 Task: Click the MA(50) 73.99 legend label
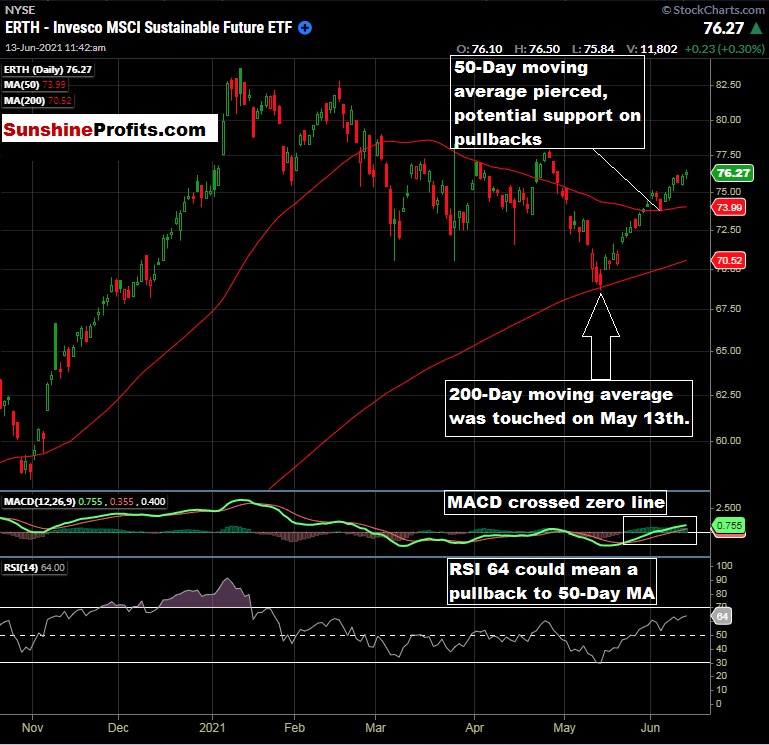coord(34,85)
